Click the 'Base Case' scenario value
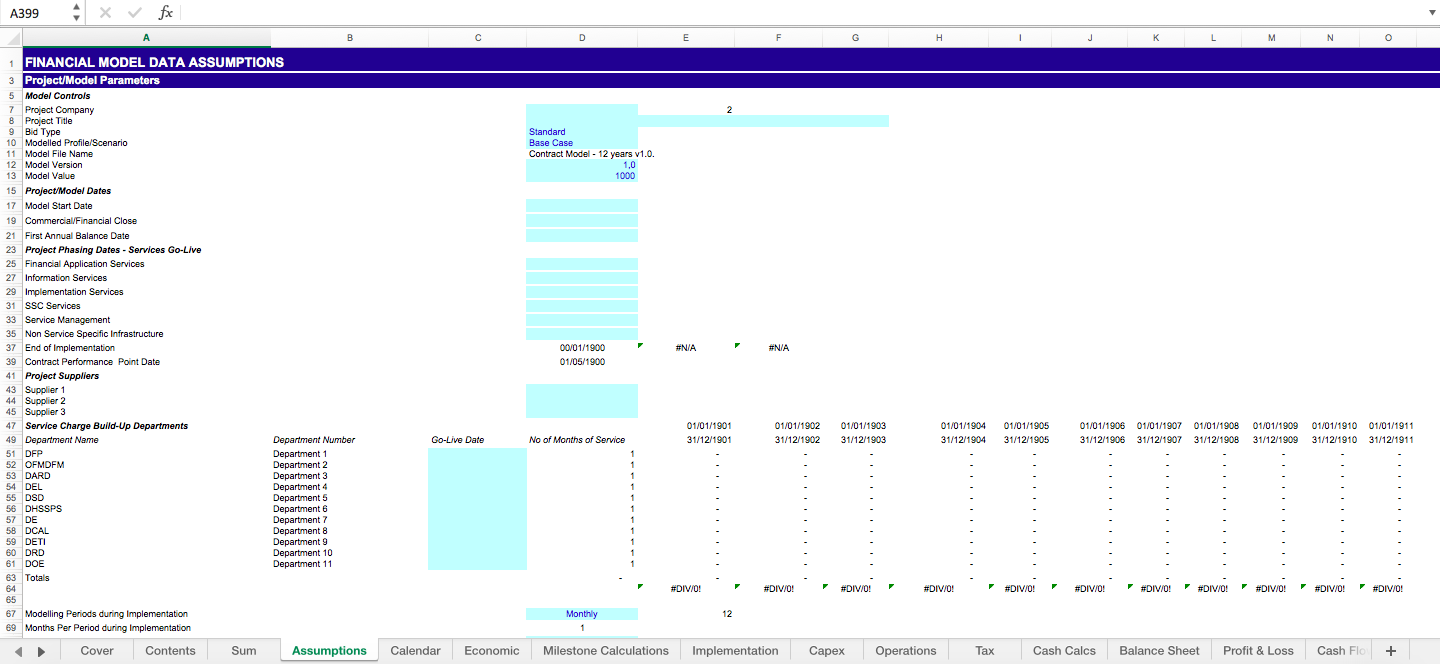The width and height of the screenshot is (1440, 664). [551, 143]
